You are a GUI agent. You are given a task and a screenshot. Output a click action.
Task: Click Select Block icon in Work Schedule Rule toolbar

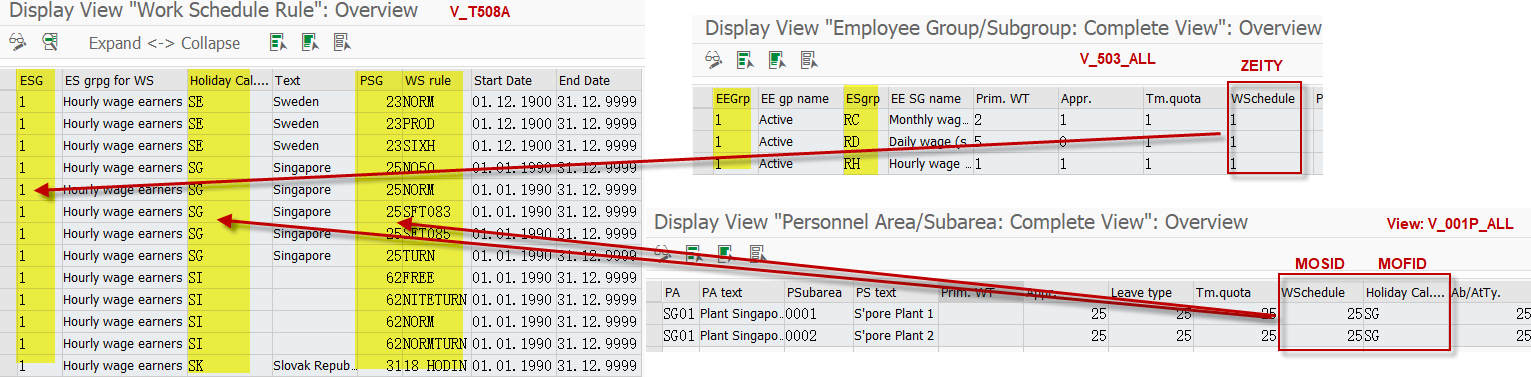tap(310, 42)
